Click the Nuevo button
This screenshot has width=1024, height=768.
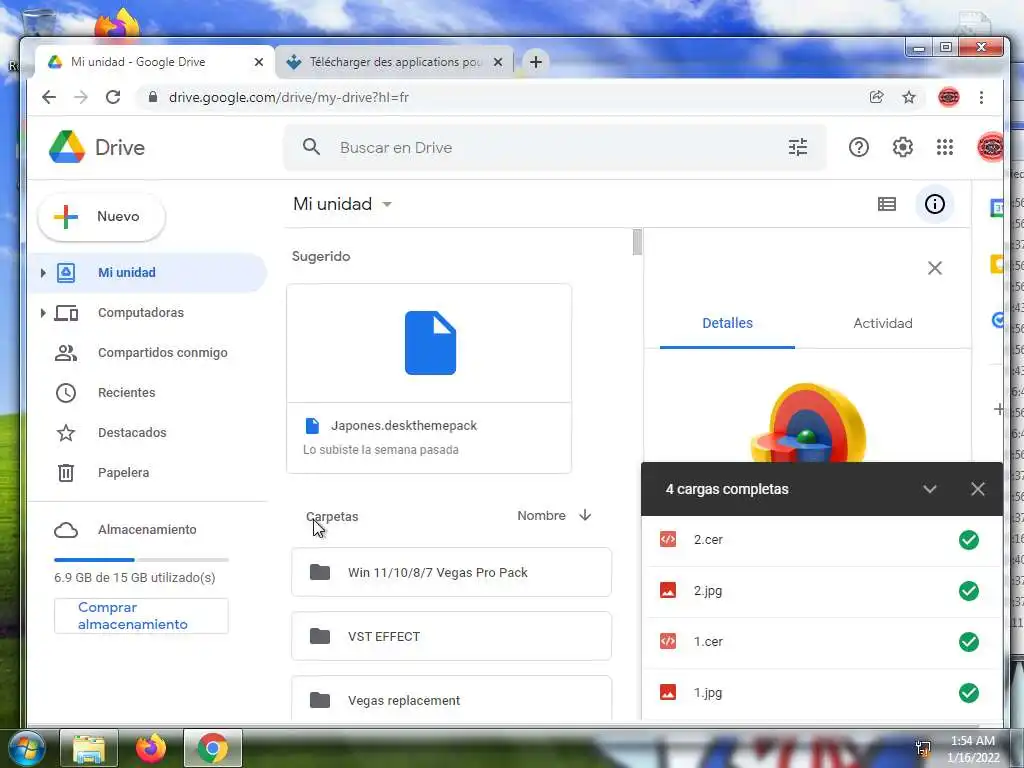tap(101, 217)
